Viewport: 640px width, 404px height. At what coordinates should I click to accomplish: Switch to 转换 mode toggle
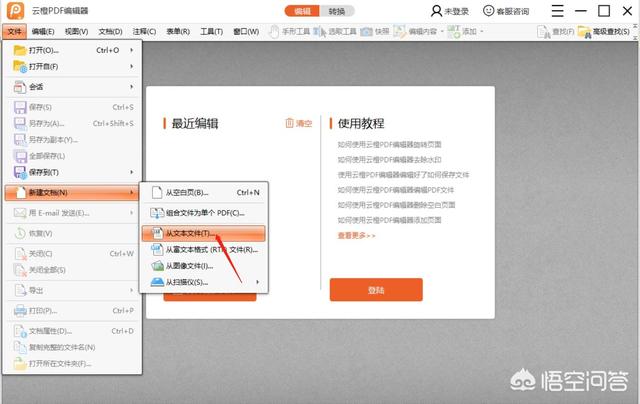(x=337, y=11)
